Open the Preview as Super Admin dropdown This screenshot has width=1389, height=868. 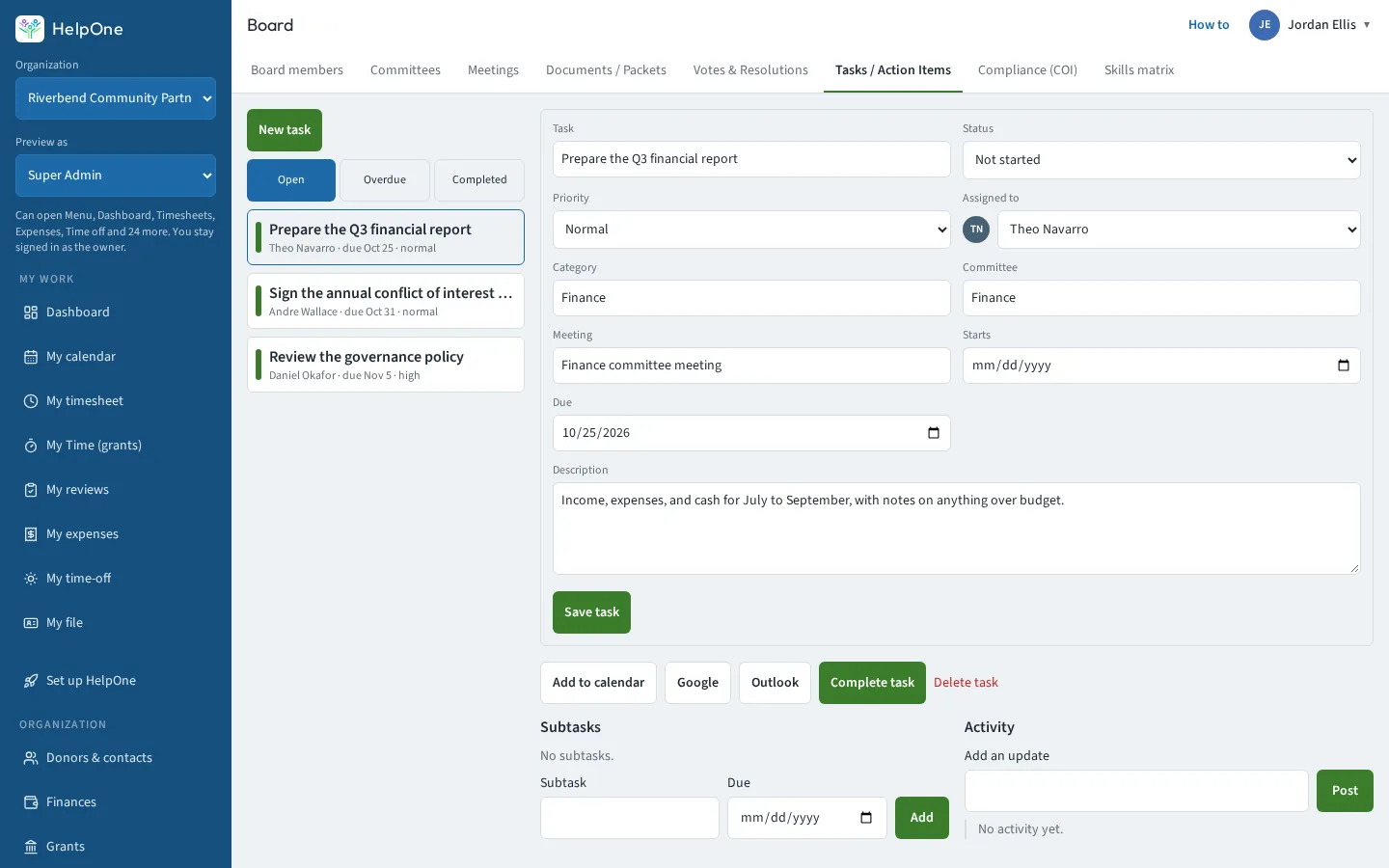click(116, 176)
